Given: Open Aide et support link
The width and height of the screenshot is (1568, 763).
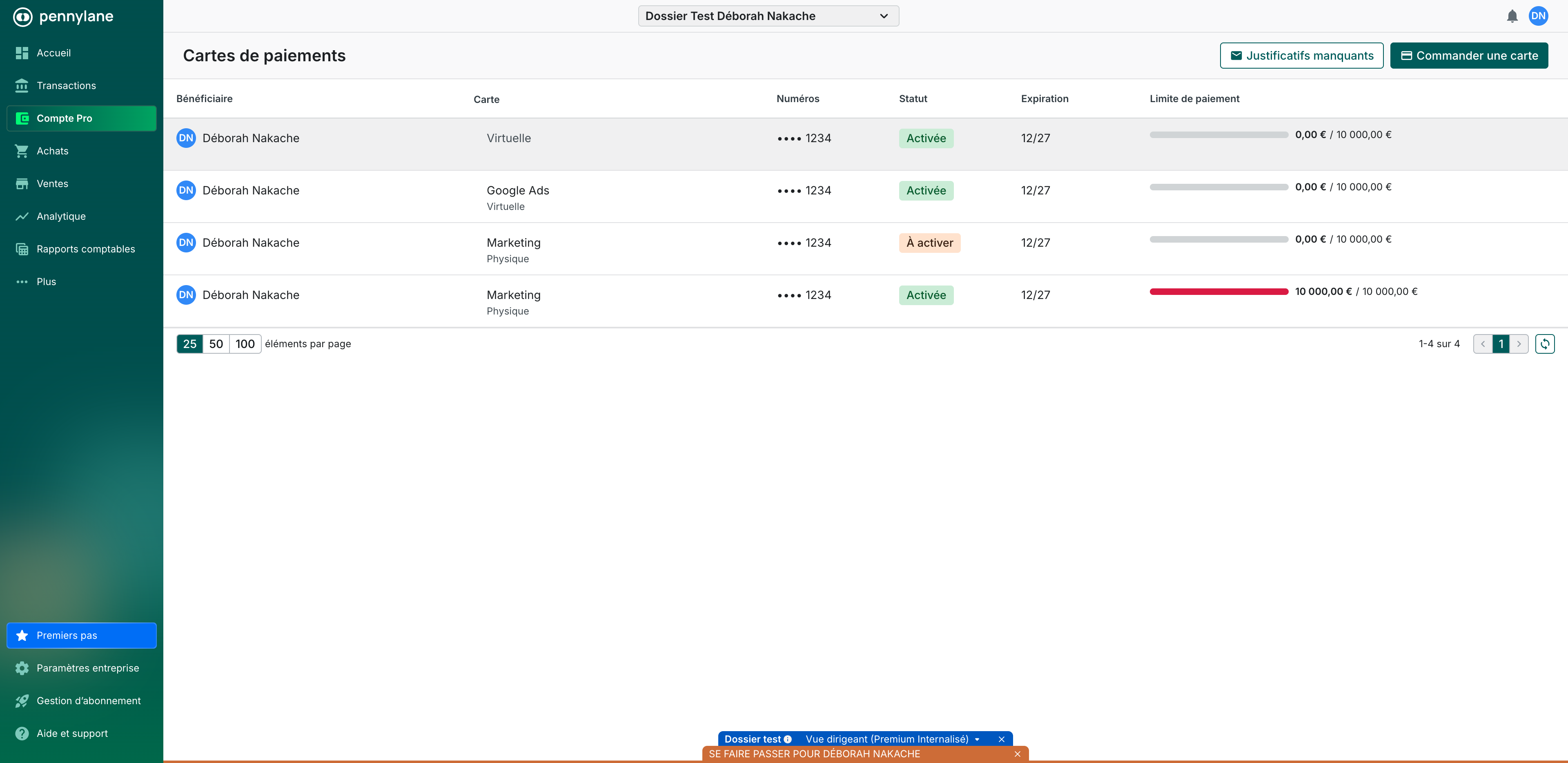Looking at the screenshot, I should [82, 734].
